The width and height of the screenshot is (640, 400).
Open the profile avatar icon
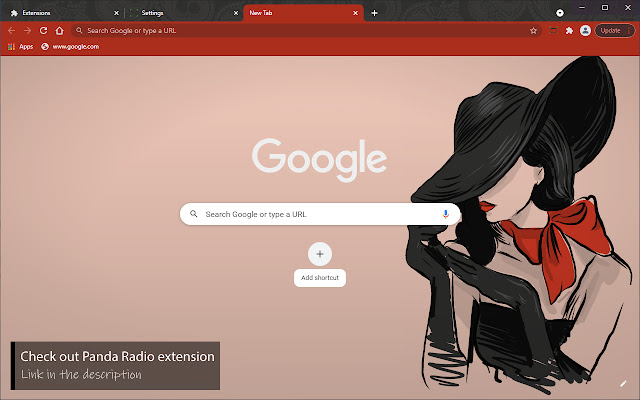[x=585, y=31]
